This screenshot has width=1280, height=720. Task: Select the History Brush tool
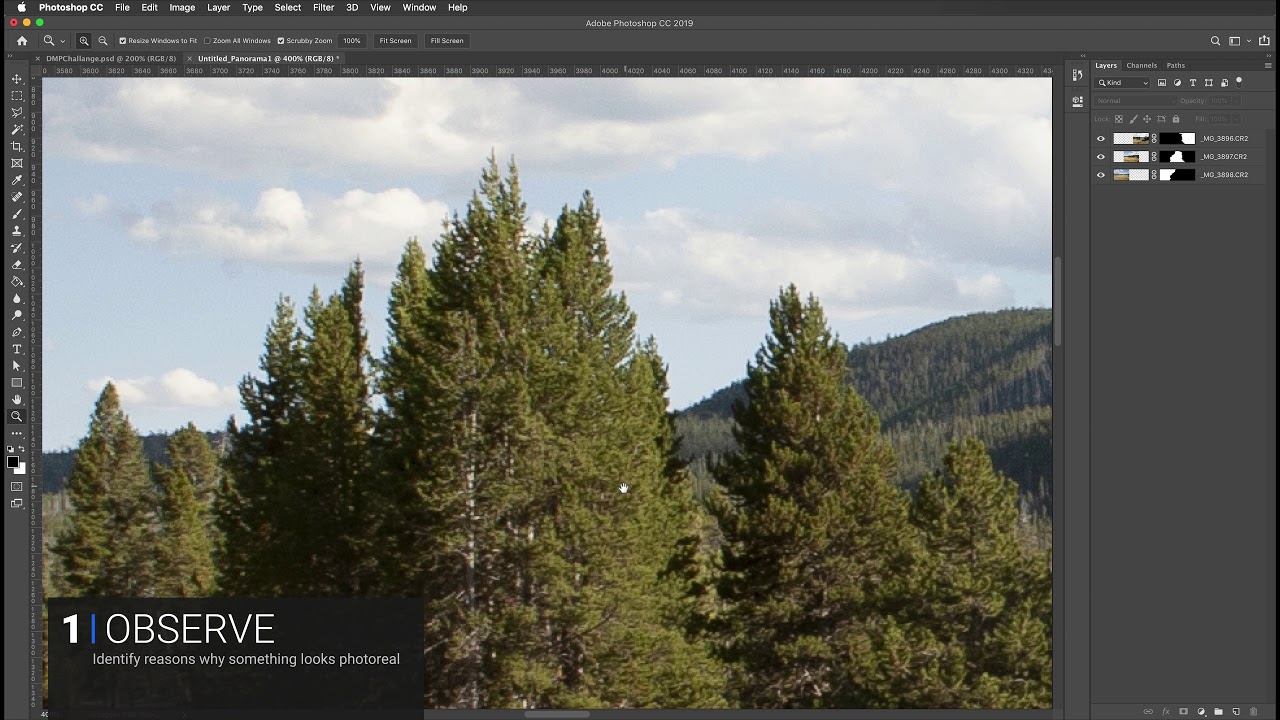(17, 248)
